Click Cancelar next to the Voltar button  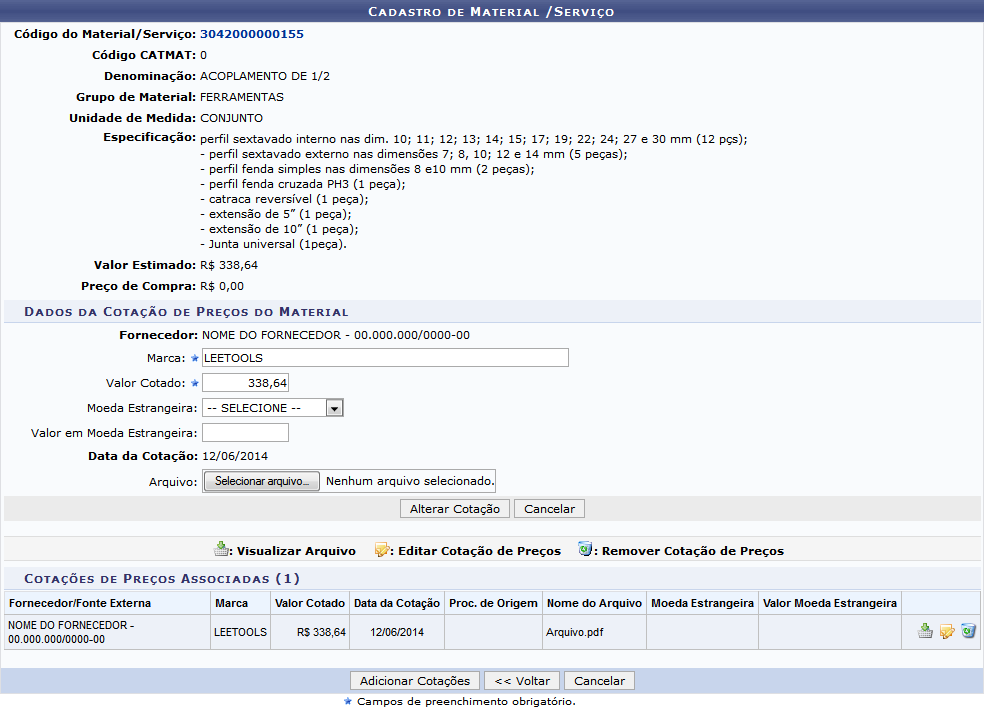[x=599, y=681]
